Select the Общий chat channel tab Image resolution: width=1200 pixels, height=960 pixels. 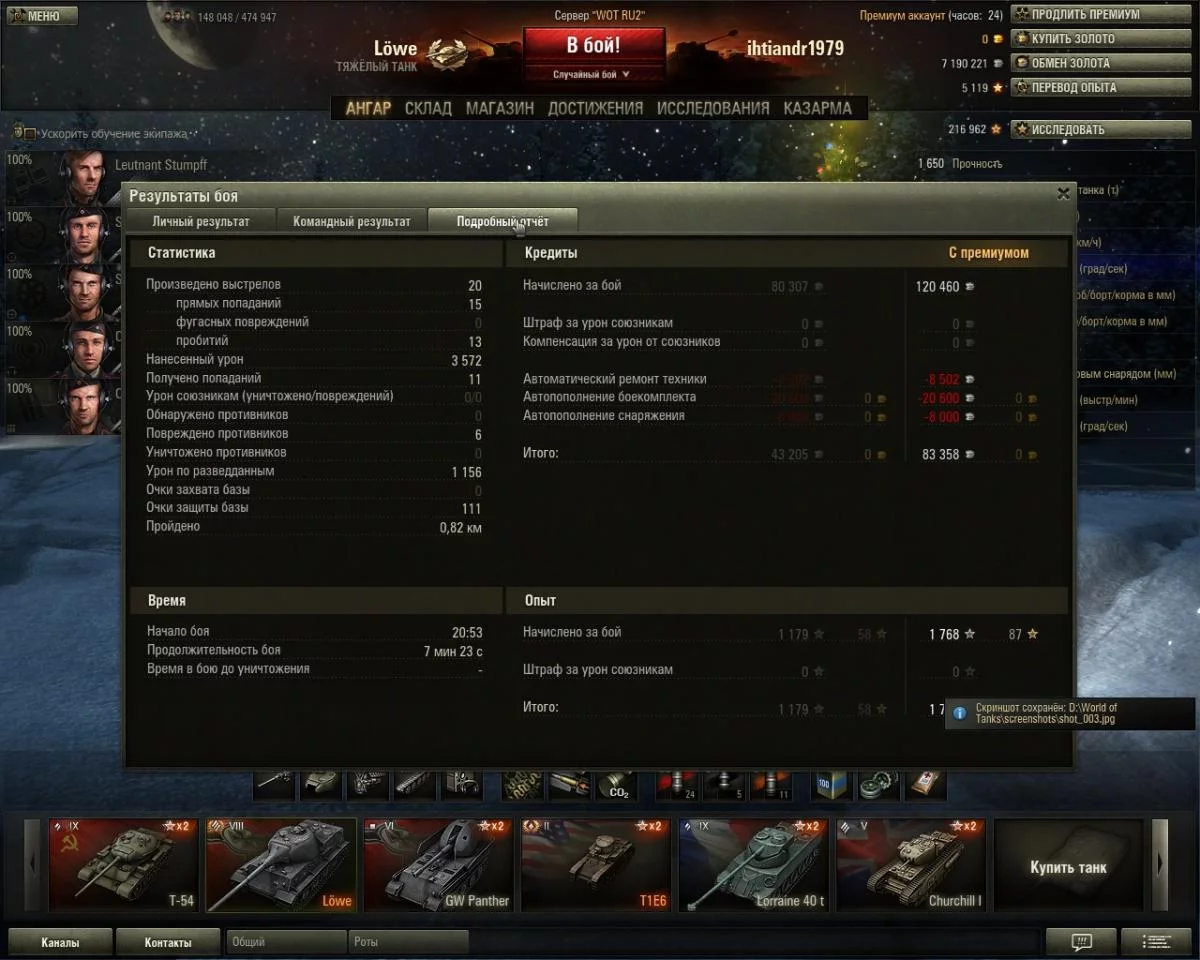[286, 942]
